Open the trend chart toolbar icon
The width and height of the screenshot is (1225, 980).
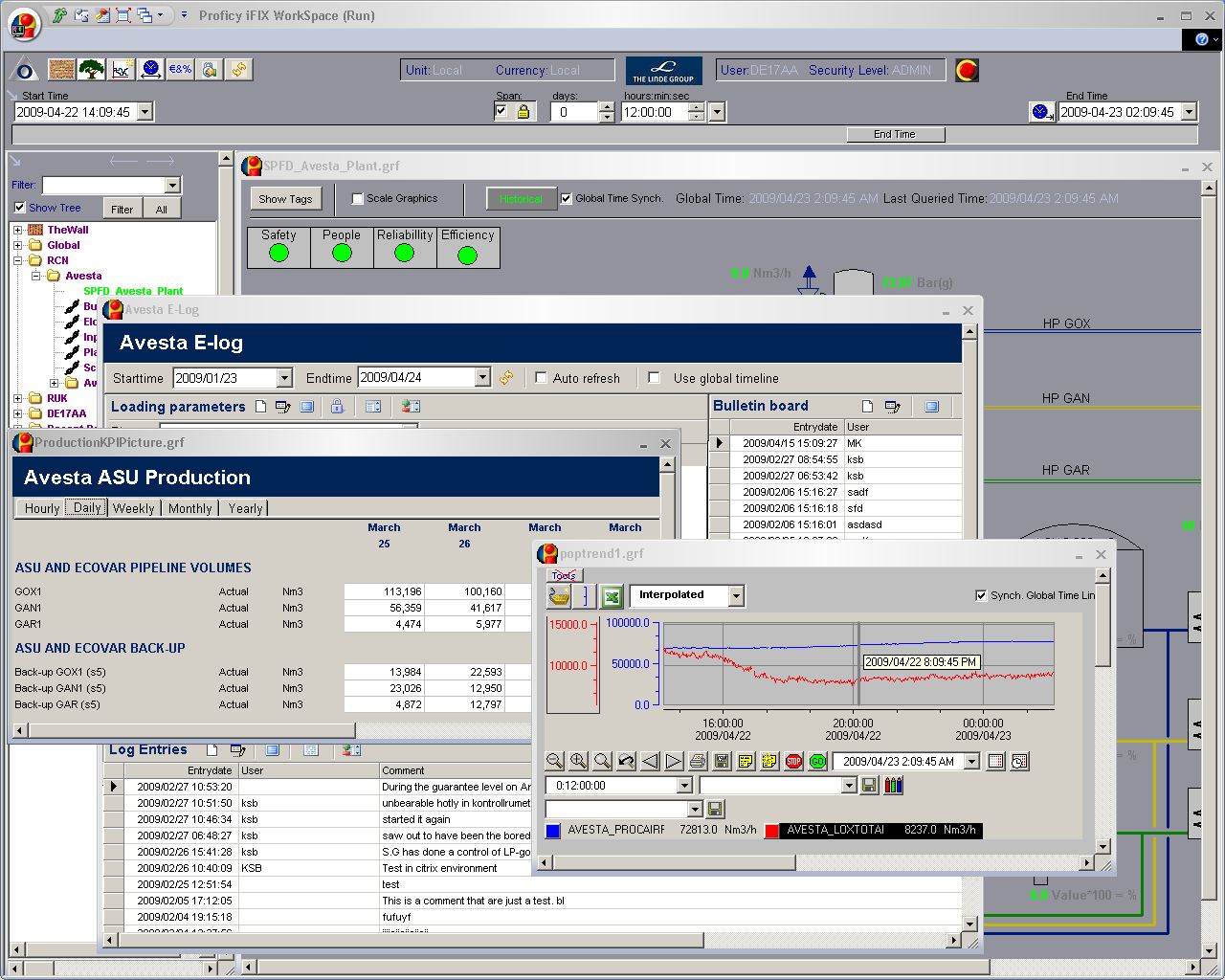pyautogui.click(x=122, y=70)
